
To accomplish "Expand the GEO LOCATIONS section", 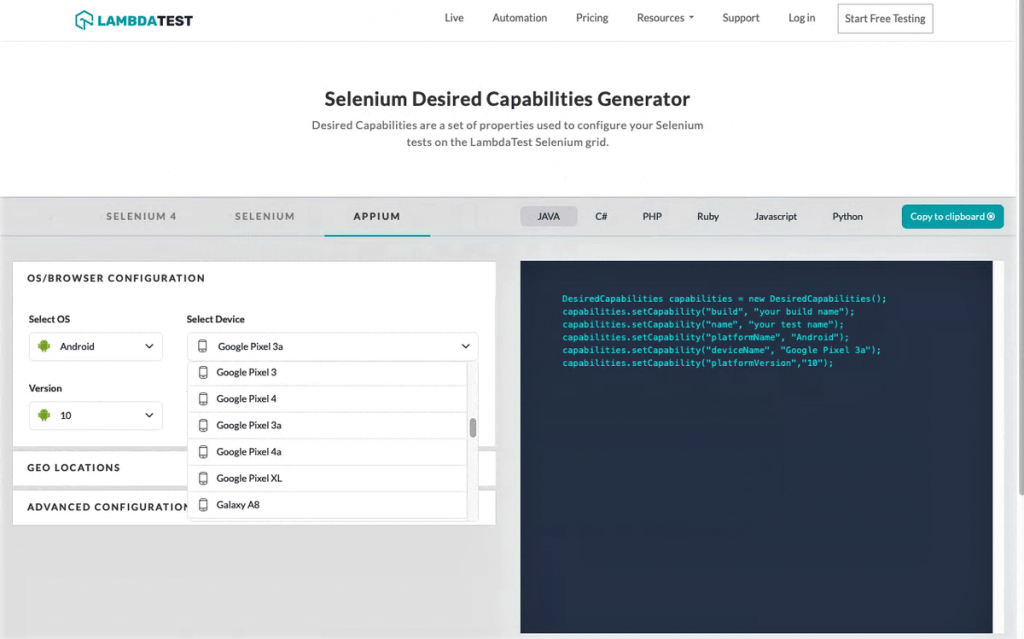I will tap(75, 467).
